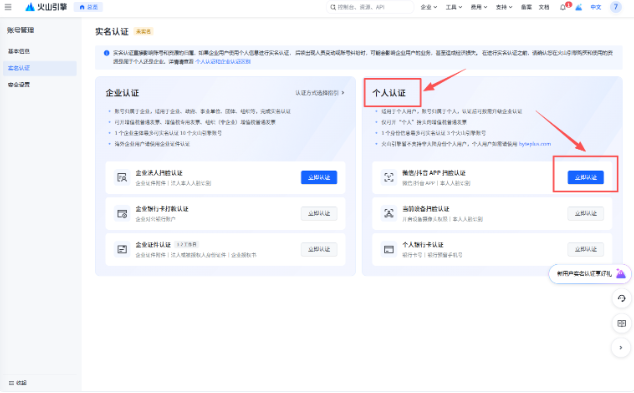Click the blue mountain icon next to the bell

(x=579, y=7)
